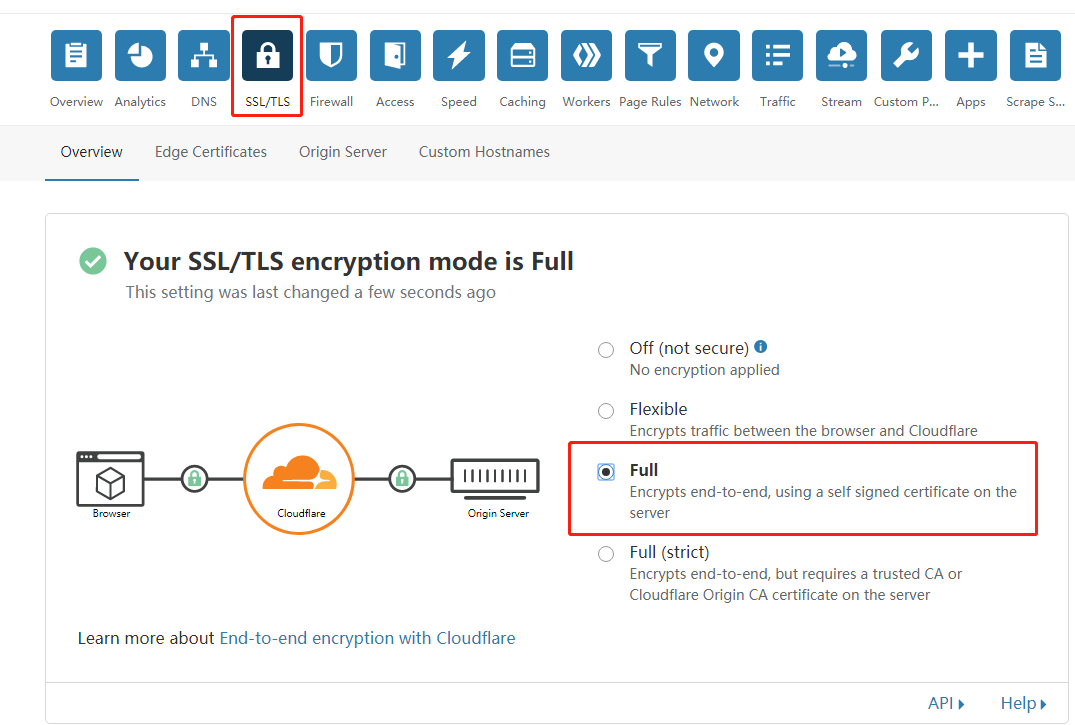Open the Page Rules funnel icon
This screenshot has width=1075, height=725.
point(650,55)
